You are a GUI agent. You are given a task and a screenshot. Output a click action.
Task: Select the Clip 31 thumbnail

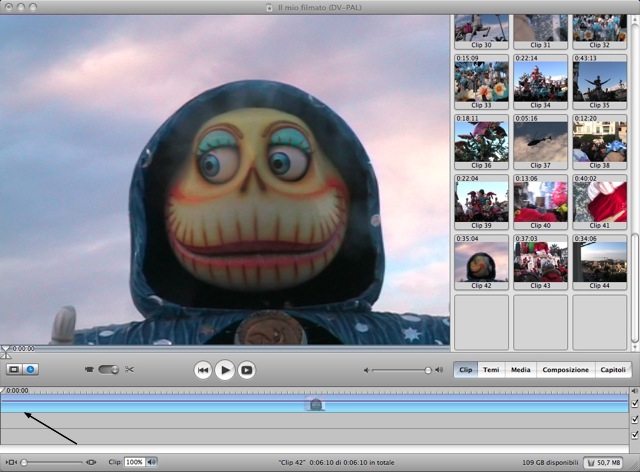pyautogui.click(x=540, y=32)
